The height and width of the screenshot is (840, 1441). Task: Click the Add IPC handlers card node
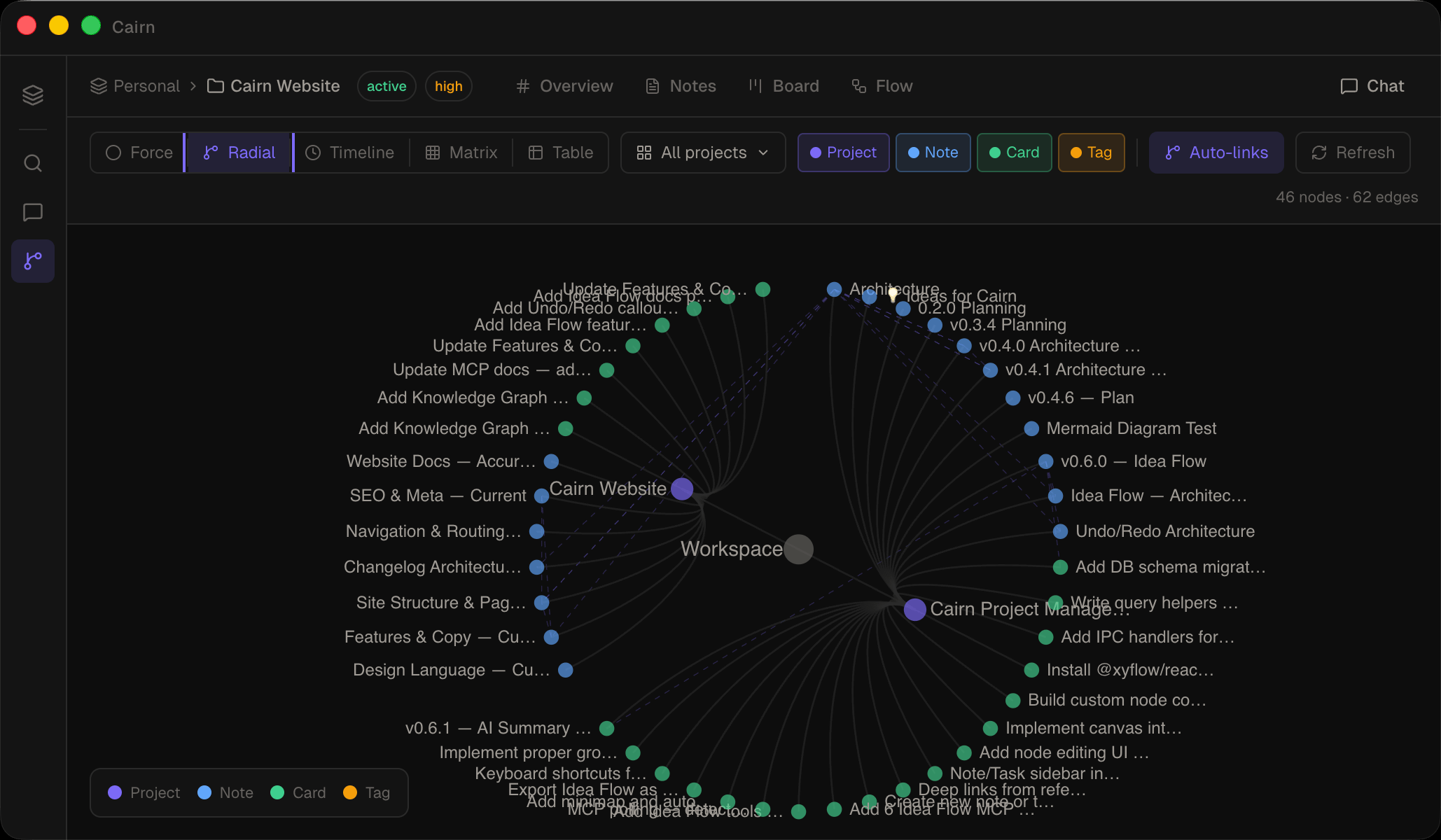click(1045, 637)
